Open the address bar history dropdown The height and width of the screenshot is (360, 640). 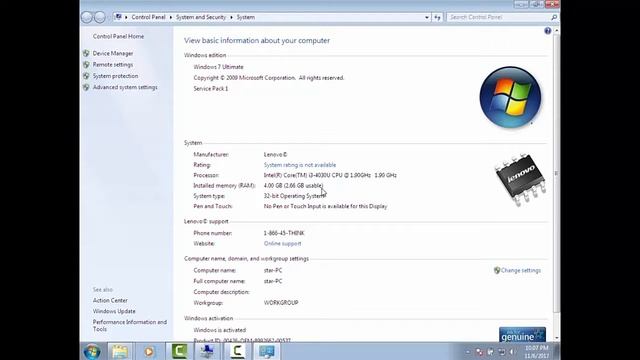pos(427,17)
